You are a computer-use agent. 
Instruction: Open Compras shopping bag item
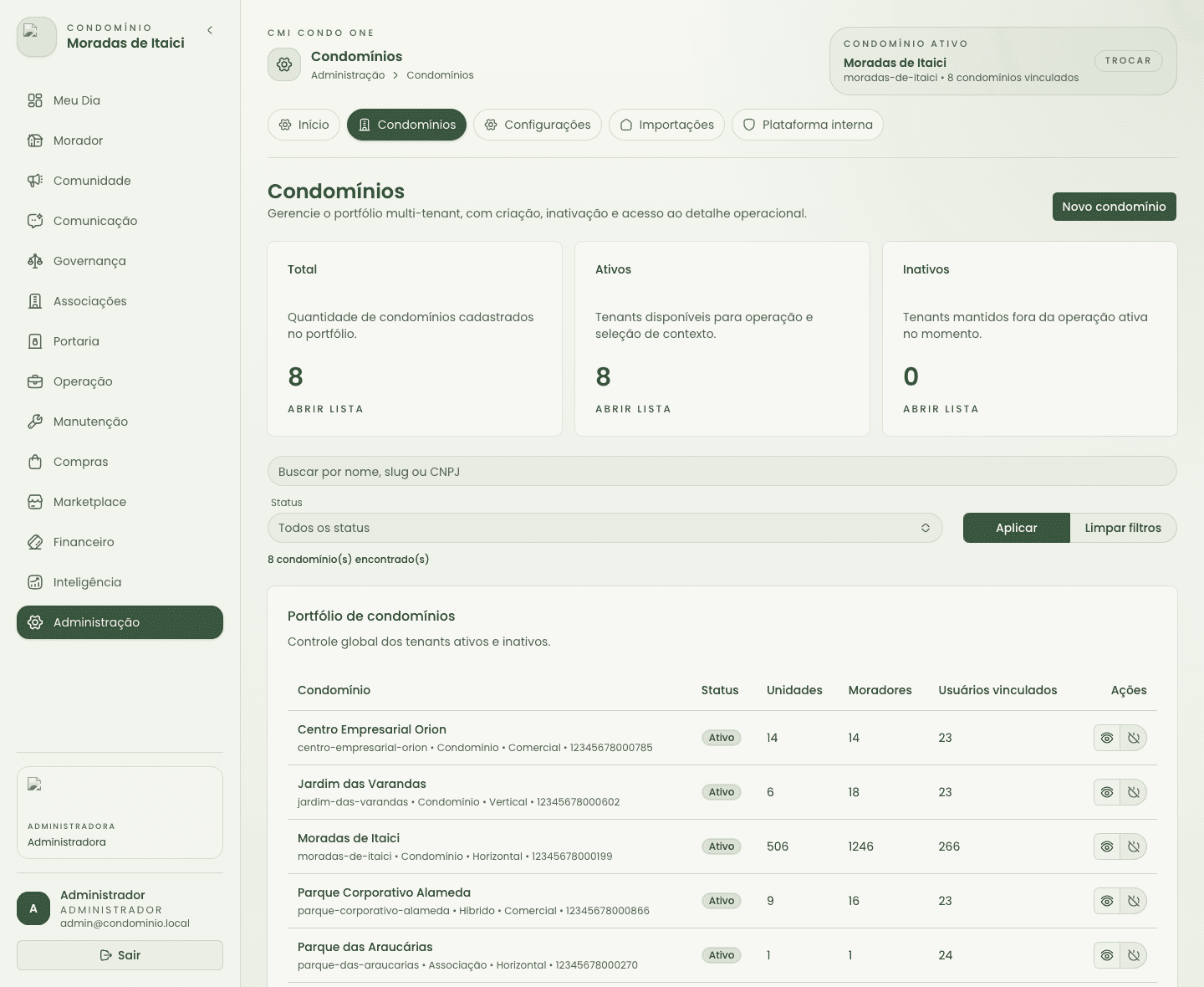120,462
